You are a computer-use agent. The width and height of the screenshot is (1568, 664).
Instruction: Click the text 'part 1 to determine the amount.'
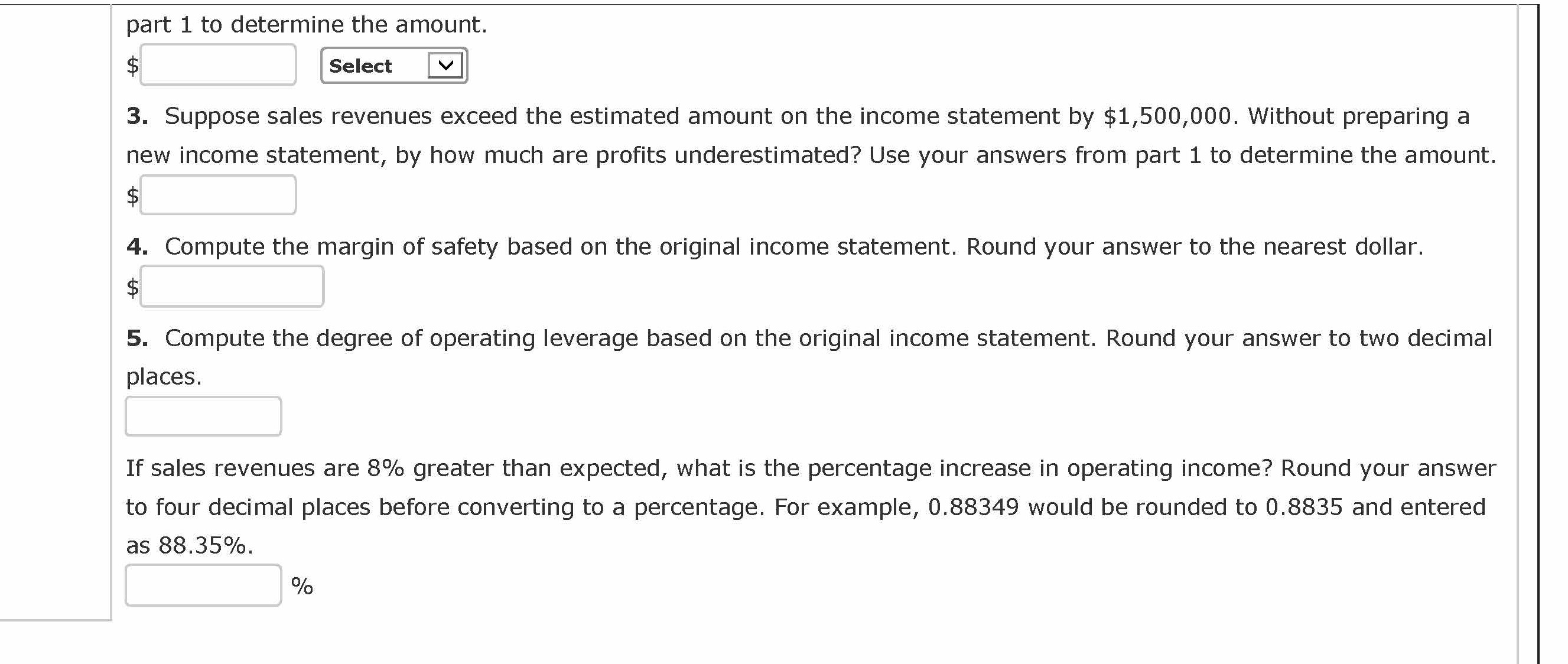pyautogui.click(x=306, y=24)
